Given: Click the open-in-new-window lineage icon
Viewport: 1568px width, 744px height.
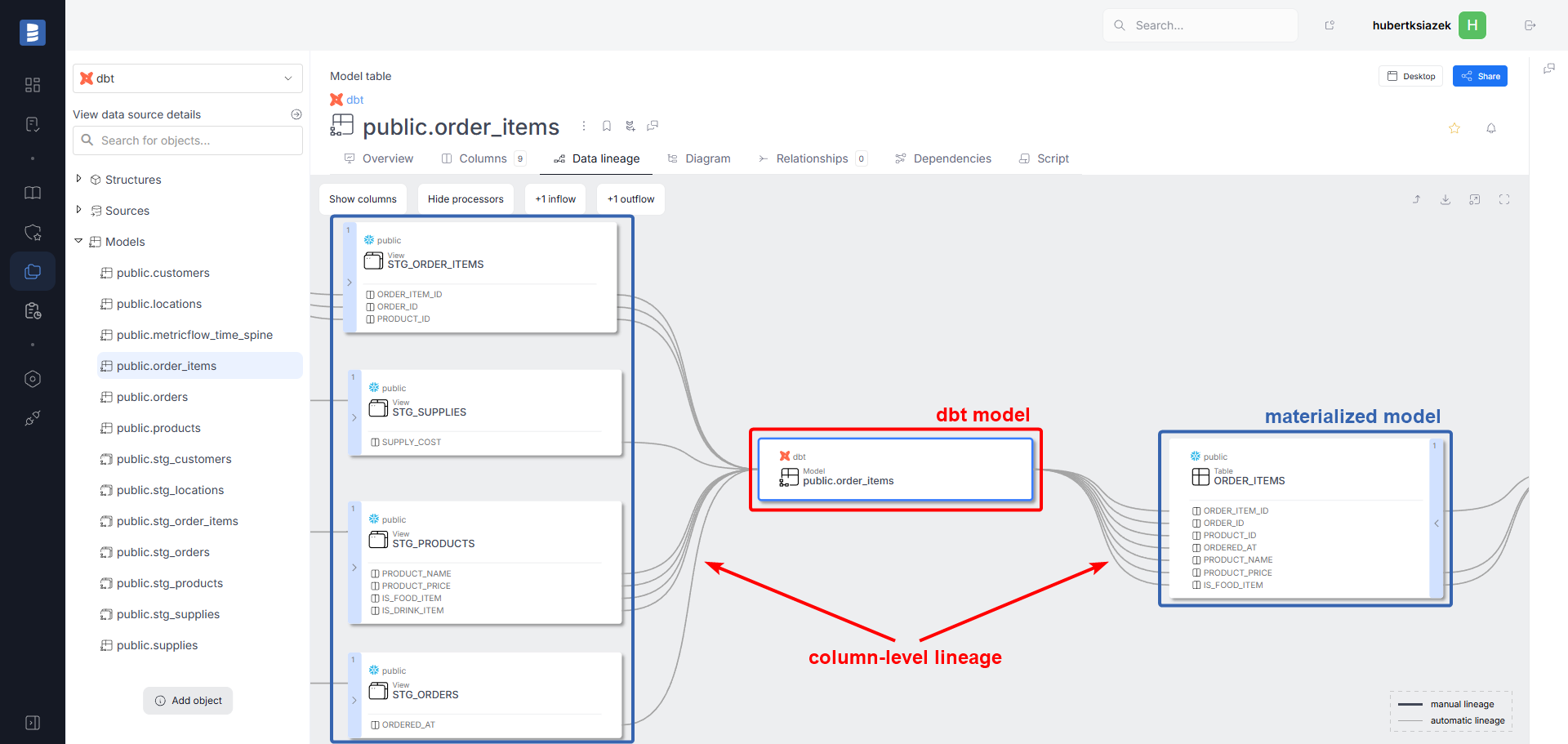Looking at the screenshot, I should click(1475, 199).
